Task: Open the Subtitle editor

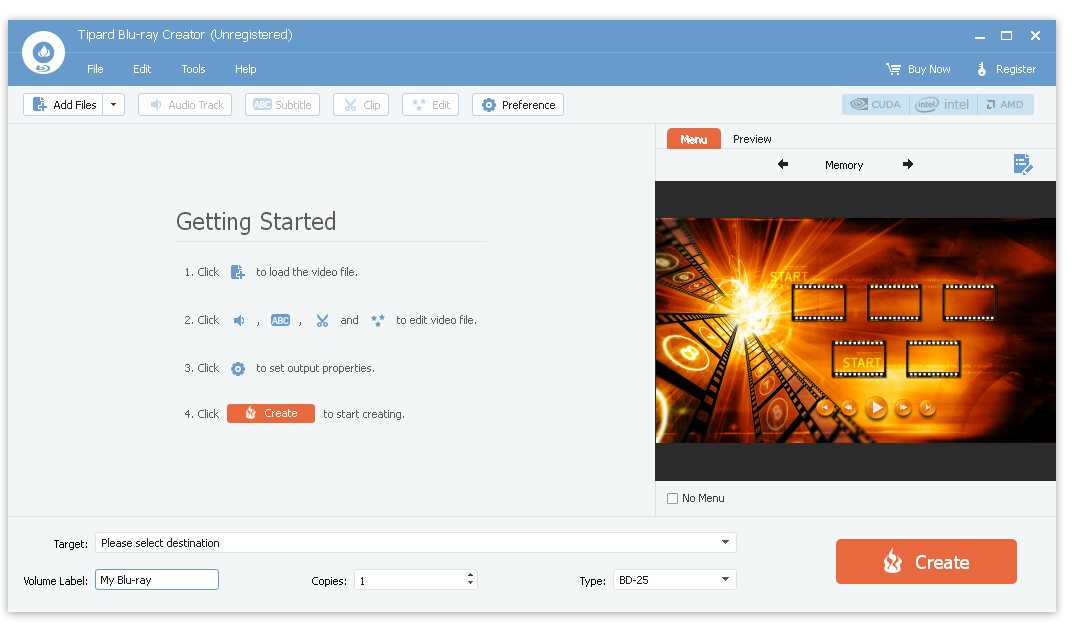Action: point(282,104)
